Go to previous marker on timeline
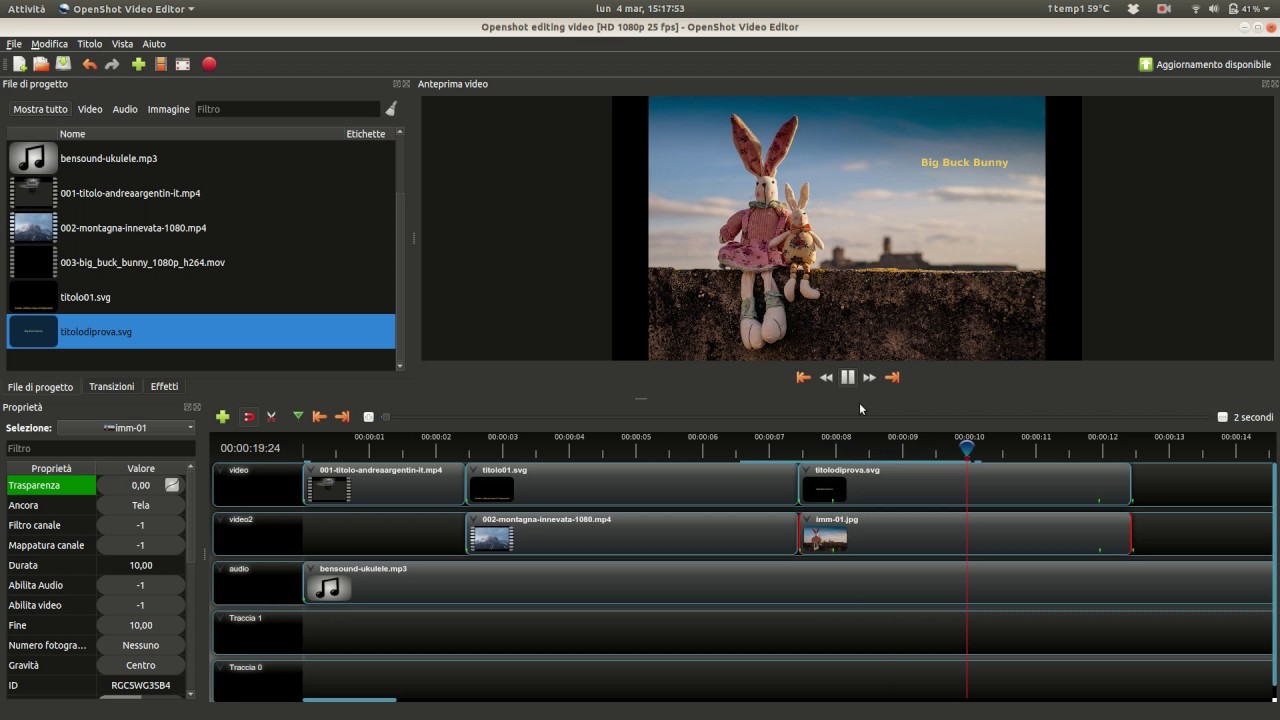Viewport: 1280px width, 720px height. [320, 417]
